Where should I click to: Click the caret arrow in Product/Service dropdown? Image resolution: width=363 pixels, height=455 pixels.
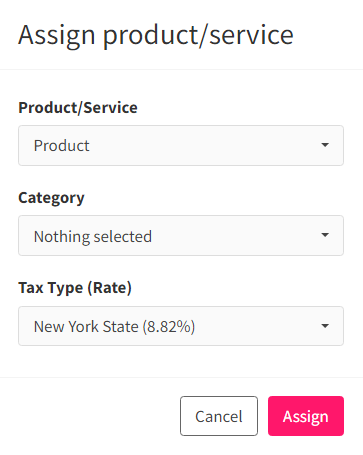pyautogui.click(x=325, y=145)
